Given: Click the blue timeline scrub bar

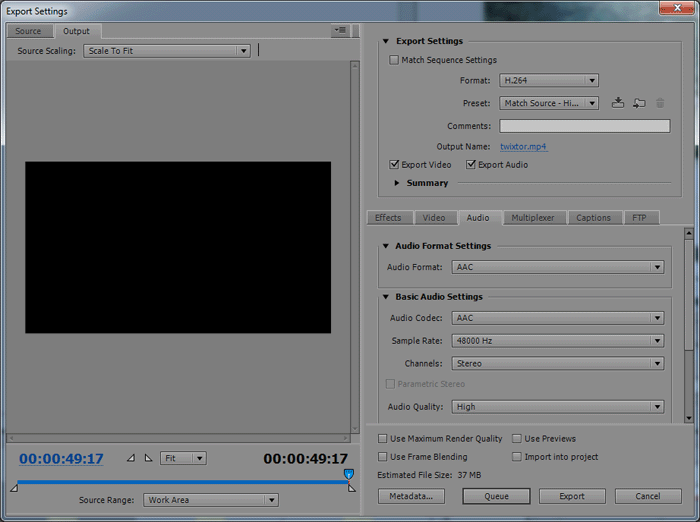Looking at the screenshot, I should [x=180, y=482].
